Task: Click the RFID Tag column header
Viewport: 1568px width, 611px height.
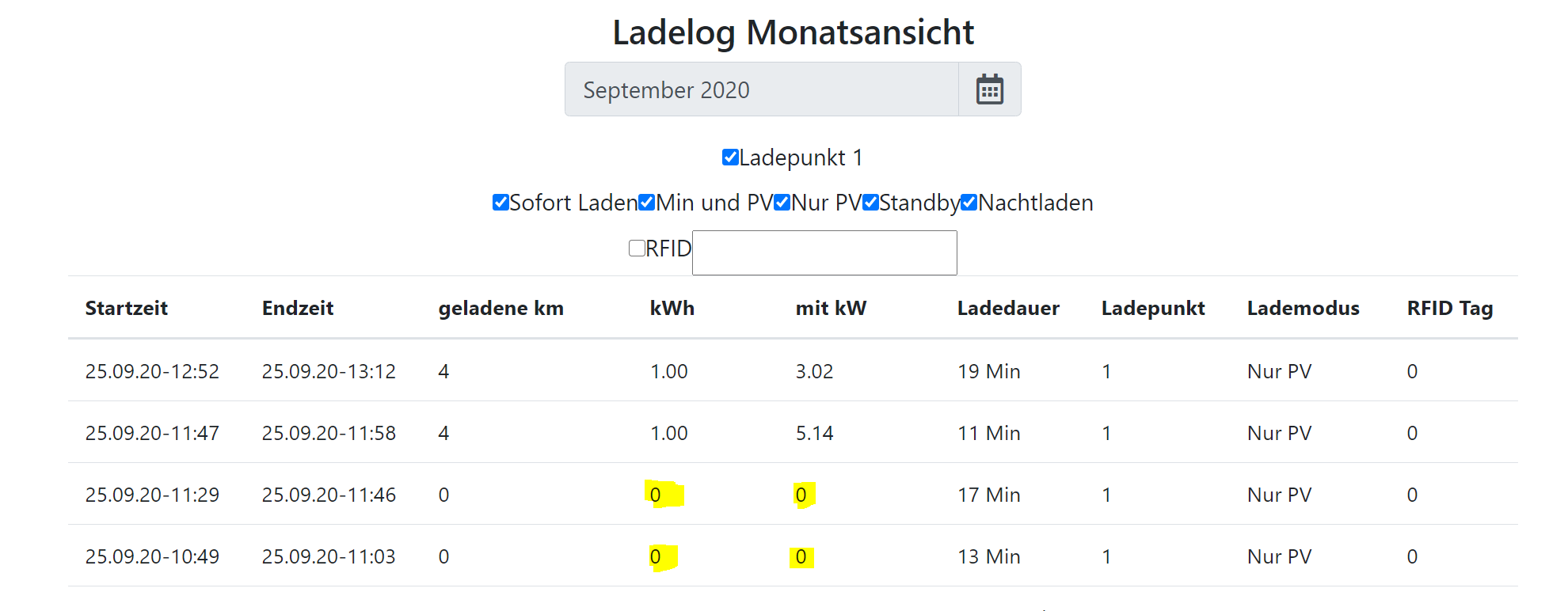Action: click(1449, 308)
